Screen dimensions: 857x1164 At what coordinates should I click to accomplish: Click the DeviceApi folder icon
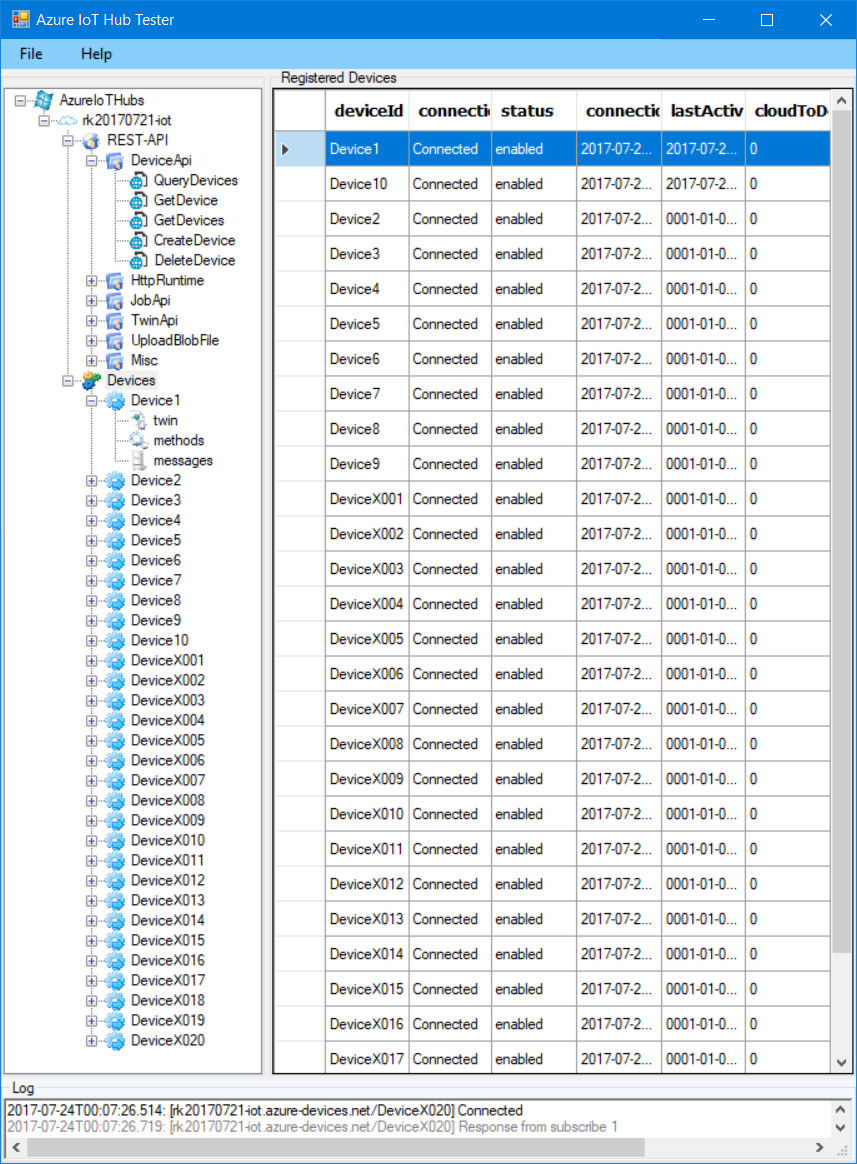pos(115,160)
